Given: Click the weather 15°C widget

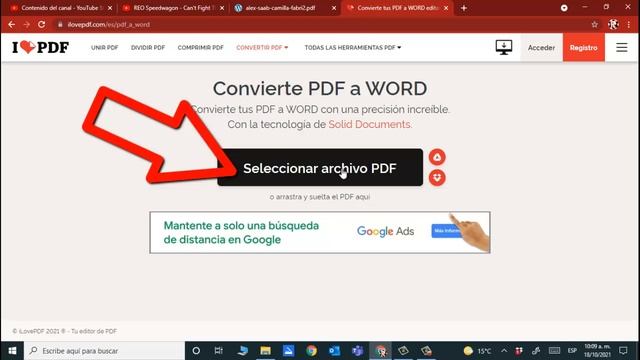Looking at the screenshot, I should coord(477,351).
